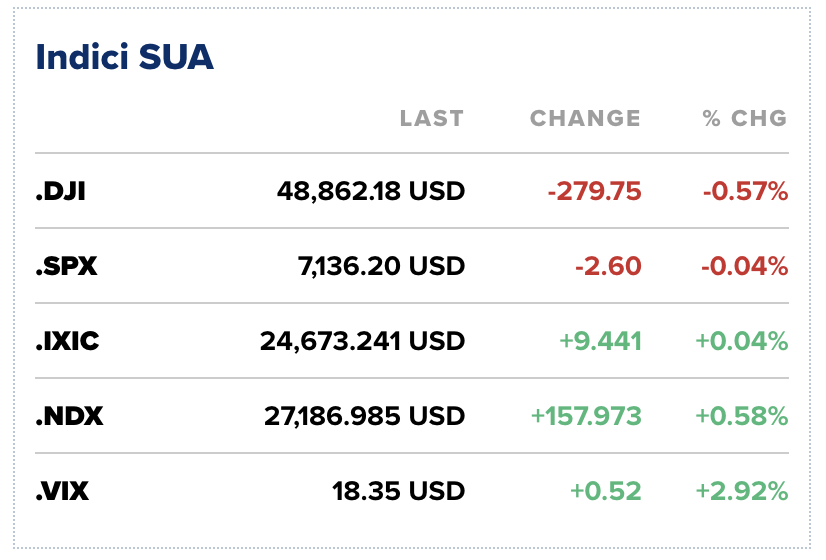Click the +2.92% percent change for .VIX
Image resolution: width=826 pixels, height=560 pixels.
click(741, 491)
